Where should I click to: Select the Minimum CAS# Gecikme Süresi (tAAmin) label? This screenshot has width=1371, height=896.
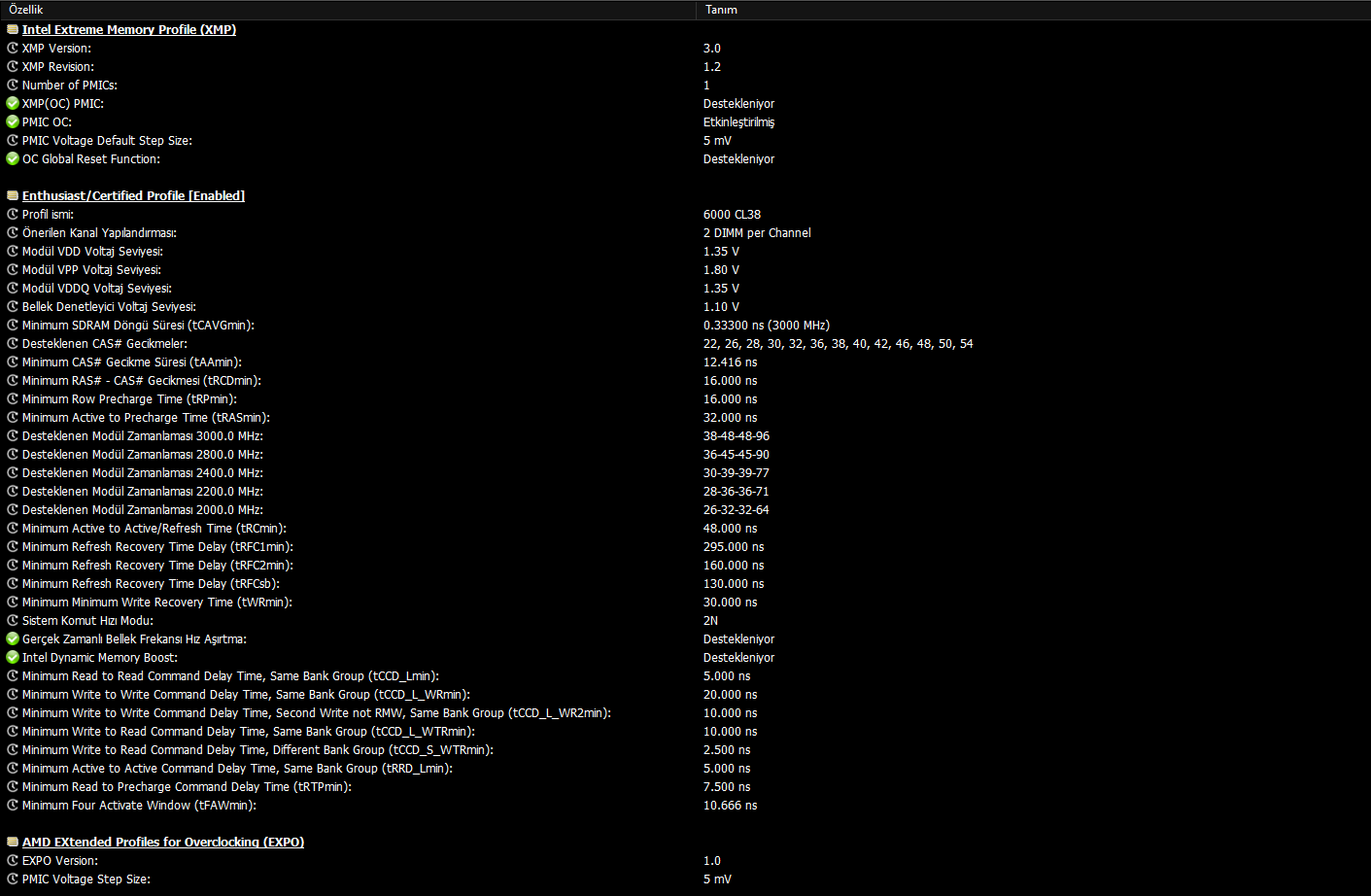[132, 362]
